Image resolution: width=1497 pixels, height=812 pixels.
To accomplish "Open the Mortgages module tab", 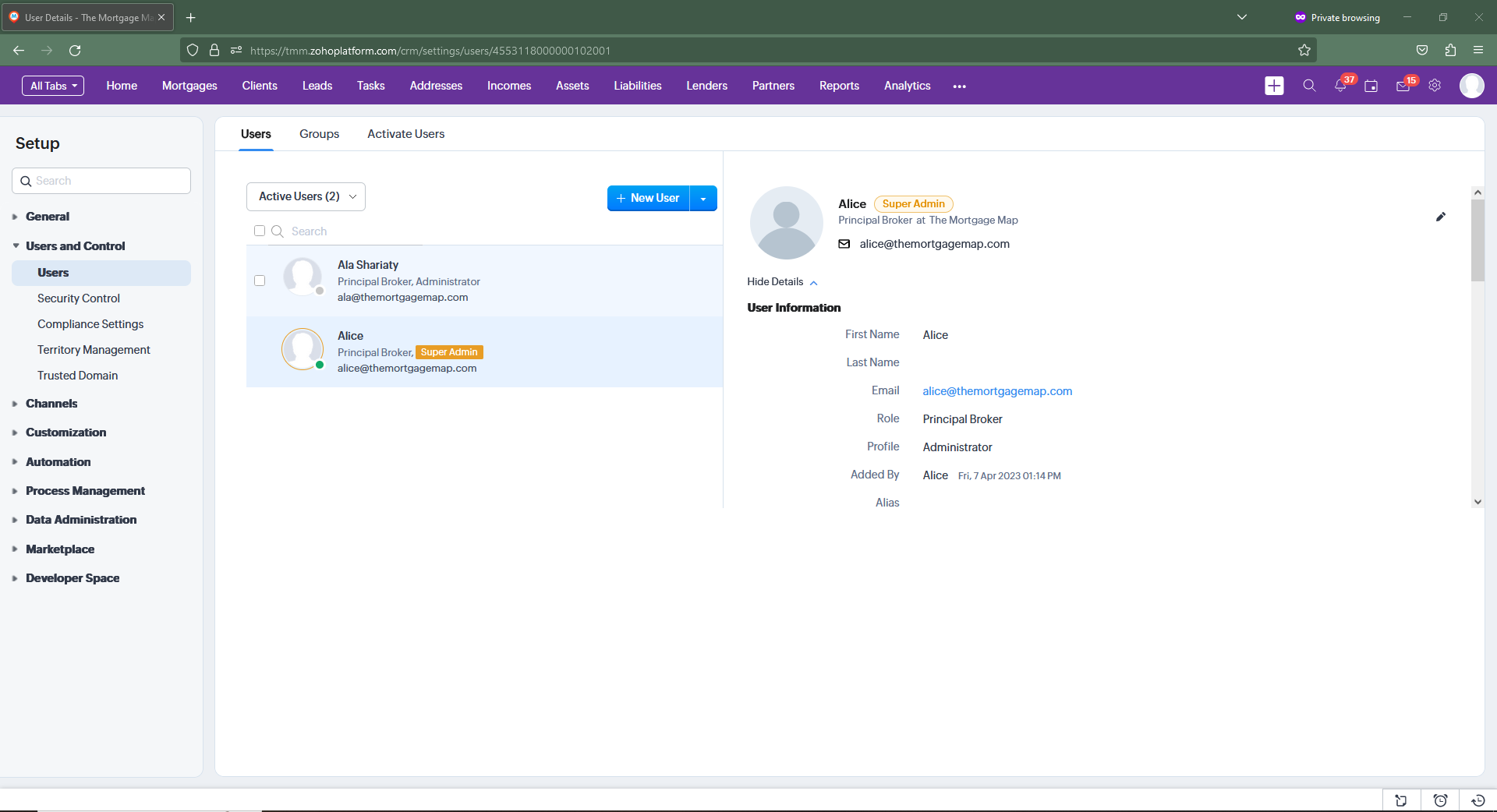I will [x=189, y=86].
